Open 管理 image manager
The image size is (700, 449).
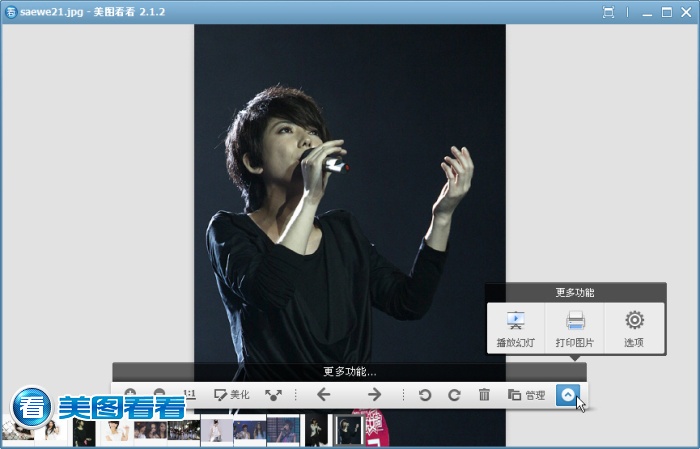(527, 395)
